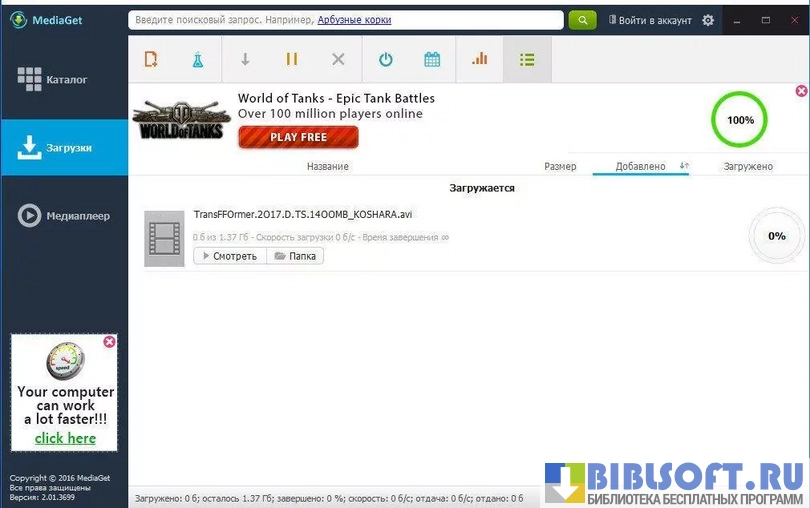Open settings via the gear icon
The height and width of the screenshot is (508, 810).
(x=708, y=20)
